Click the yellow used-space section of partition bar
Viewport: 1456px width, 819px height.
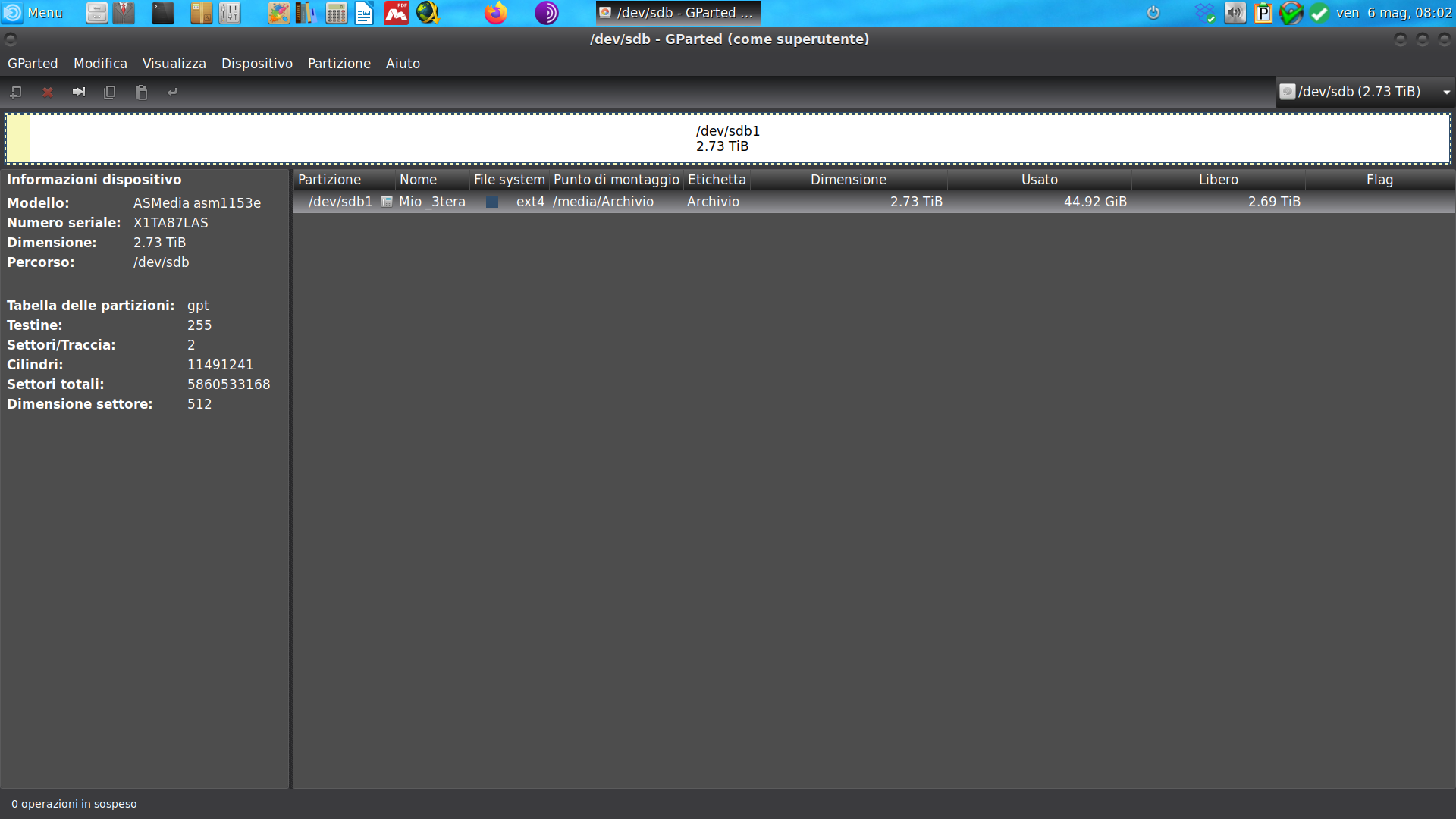19,139
